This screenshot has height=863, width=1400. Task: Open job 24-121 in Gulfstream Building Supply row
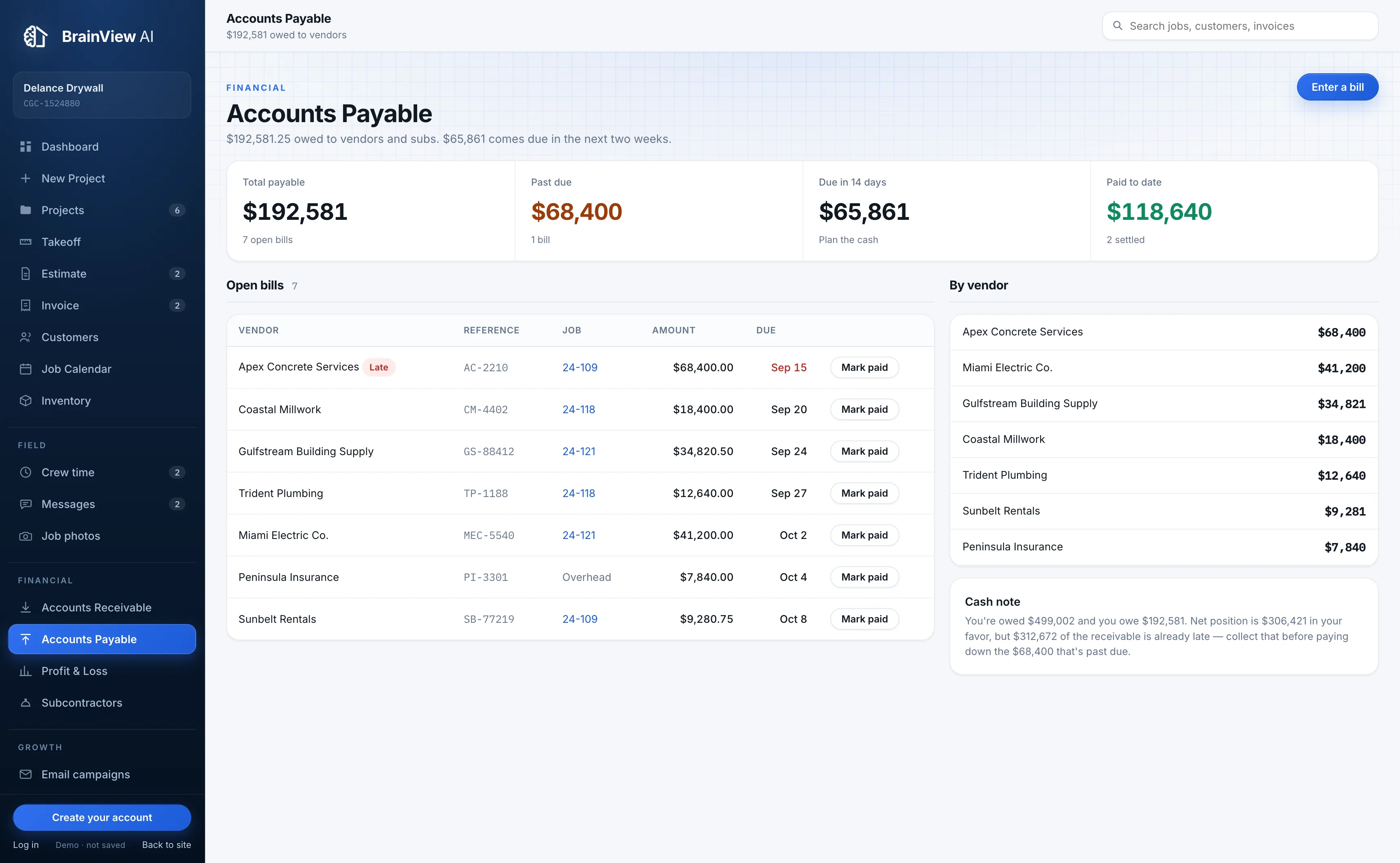tap(578, 451)
